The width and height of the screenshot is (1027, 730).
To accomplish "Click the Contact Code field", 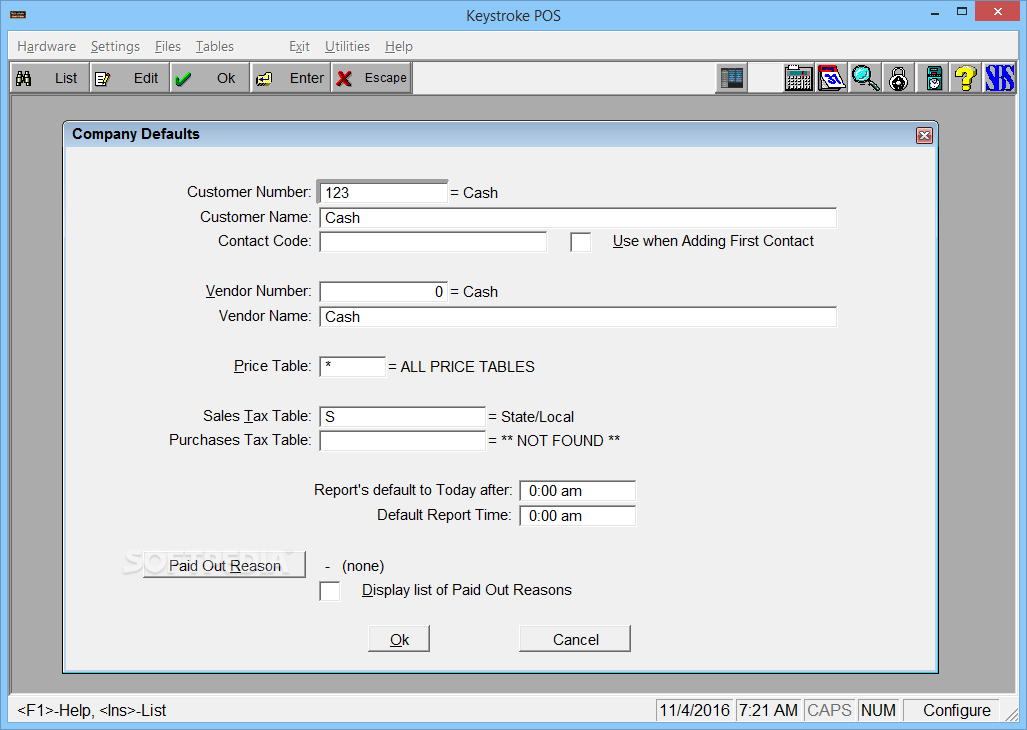I will coord(433,242).
